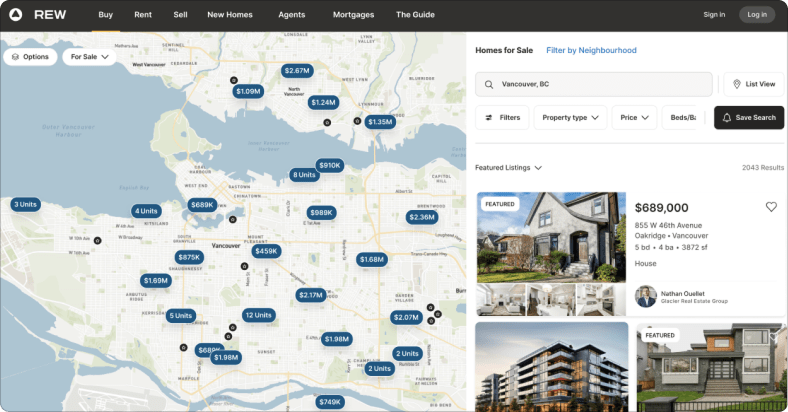Click the search magnifier icon
Image resolution: width=788 pixels, height=412 pixels.
(488, 84)
